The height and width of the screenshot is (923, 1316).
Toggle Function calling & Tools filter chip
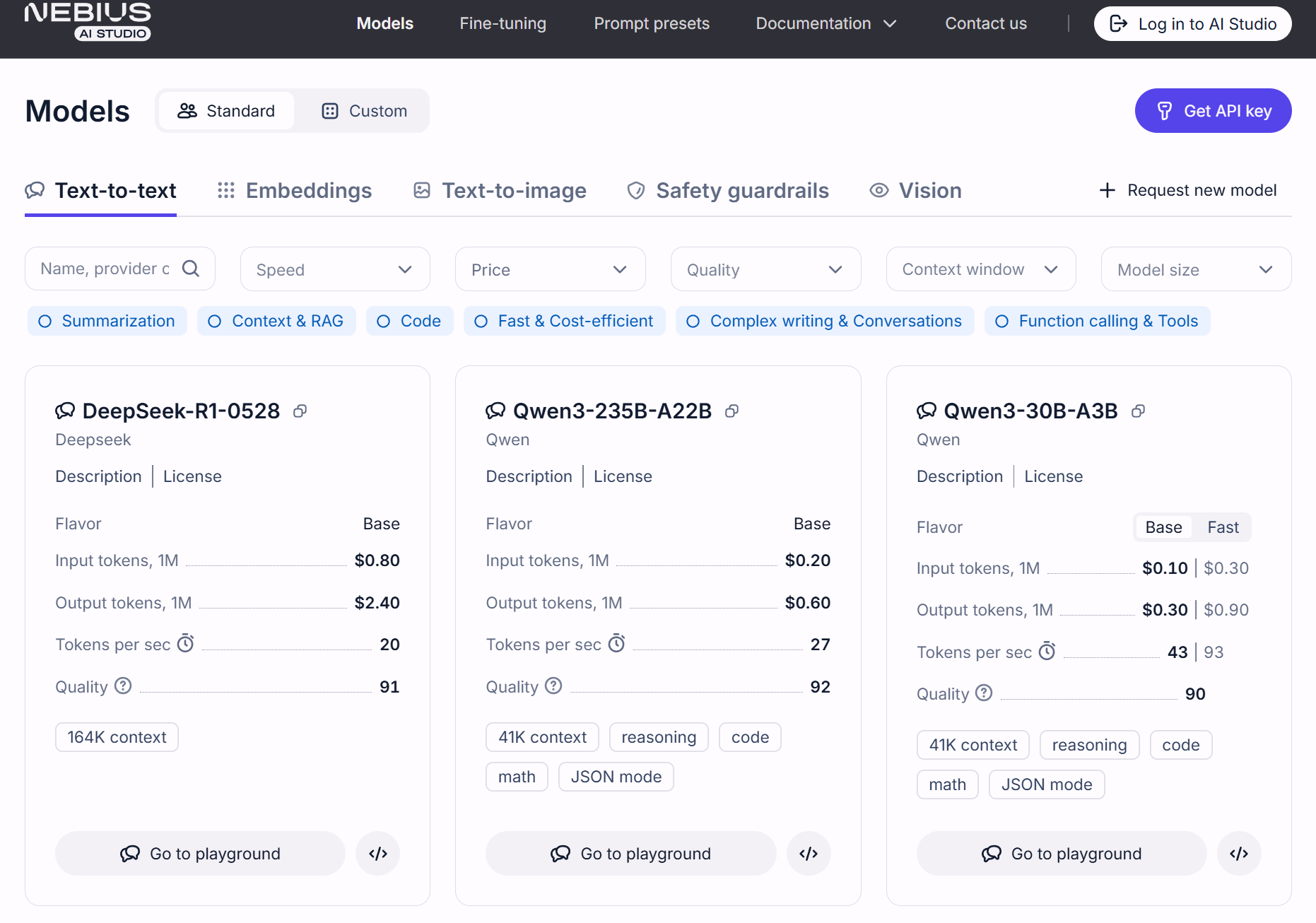coord(1098,321)
